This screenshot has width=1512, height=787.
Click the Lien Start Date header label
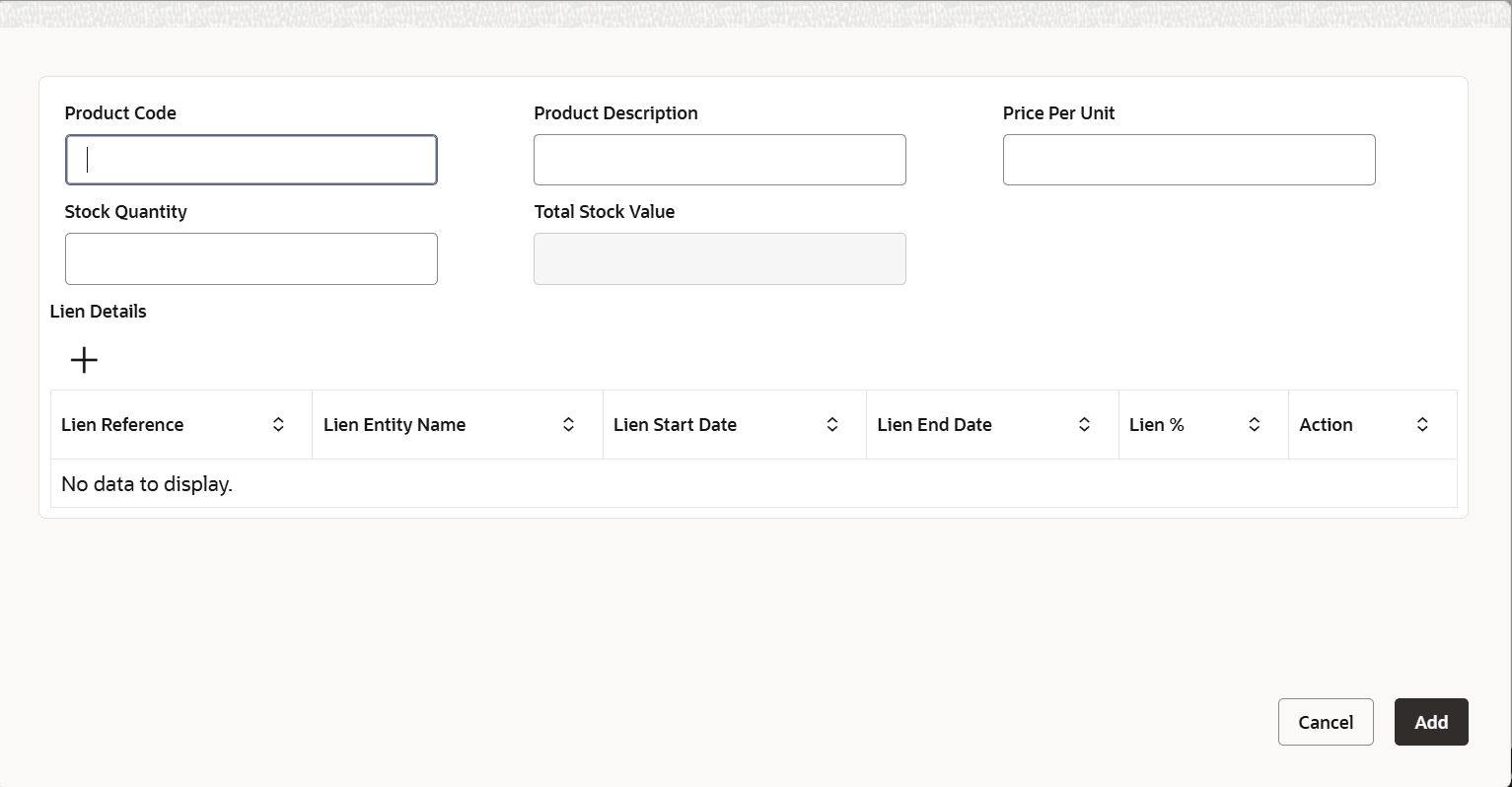[675, 425]
